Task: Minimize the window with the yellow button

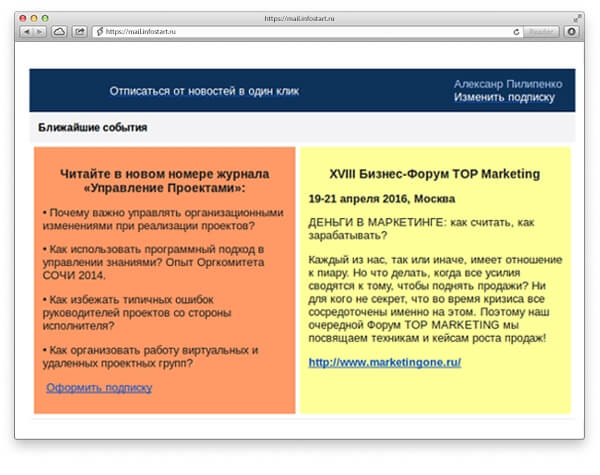Action: coord(34,18)
